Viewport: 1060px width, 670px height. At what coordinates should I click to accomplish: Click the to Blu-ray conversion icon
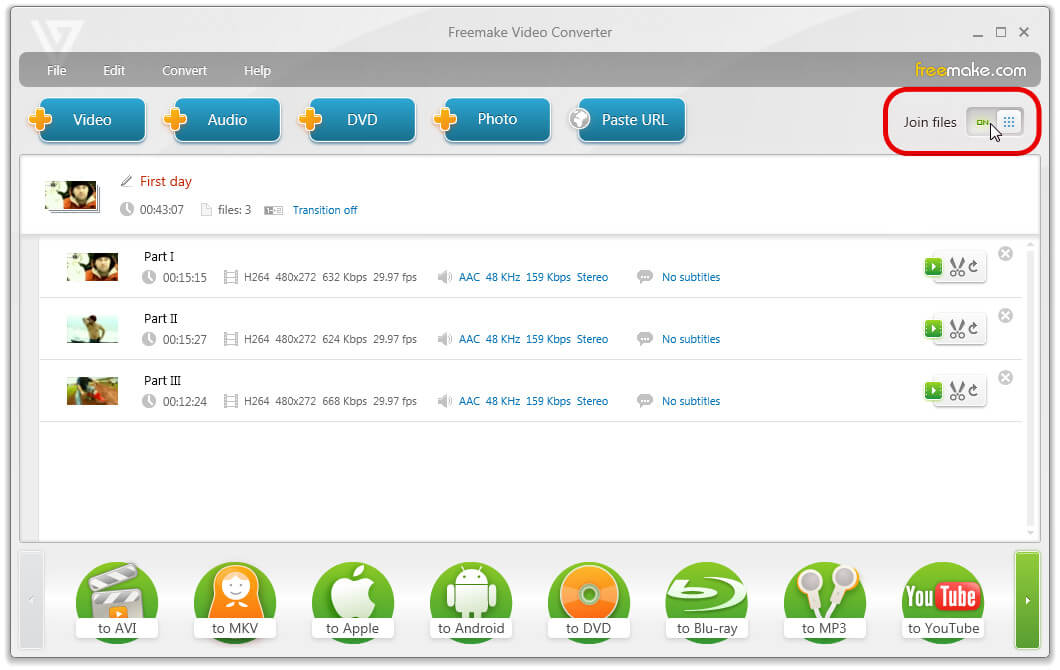point(706,602)
